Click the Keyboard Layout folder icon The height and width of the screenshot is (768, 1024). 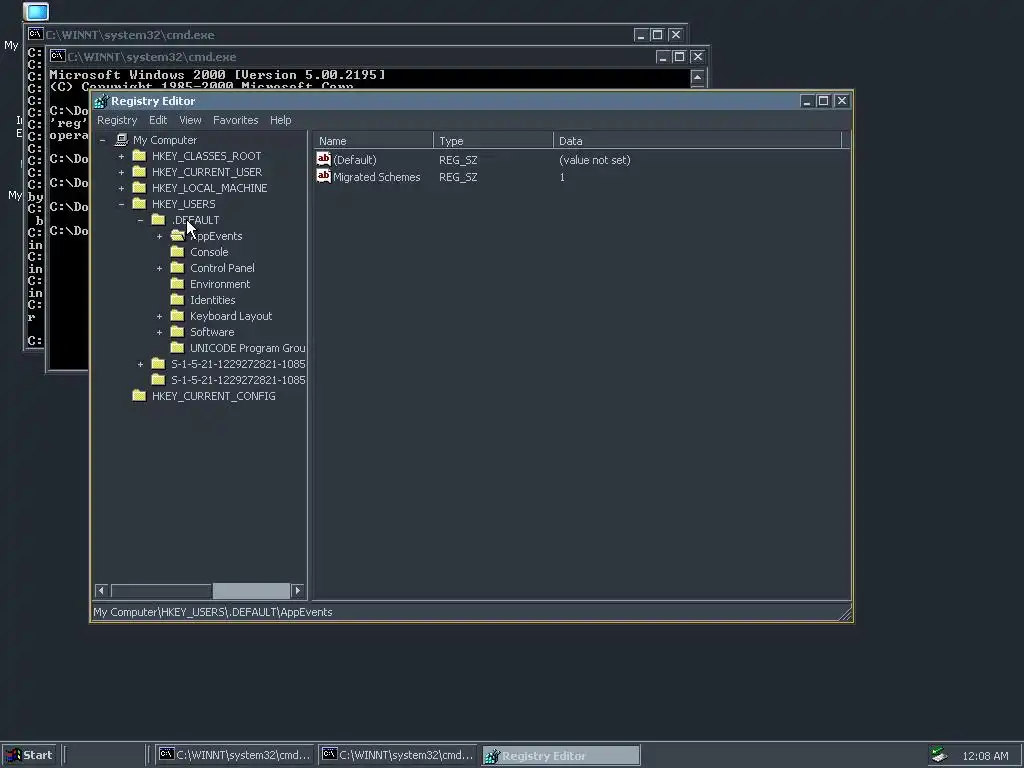[177, 315]
